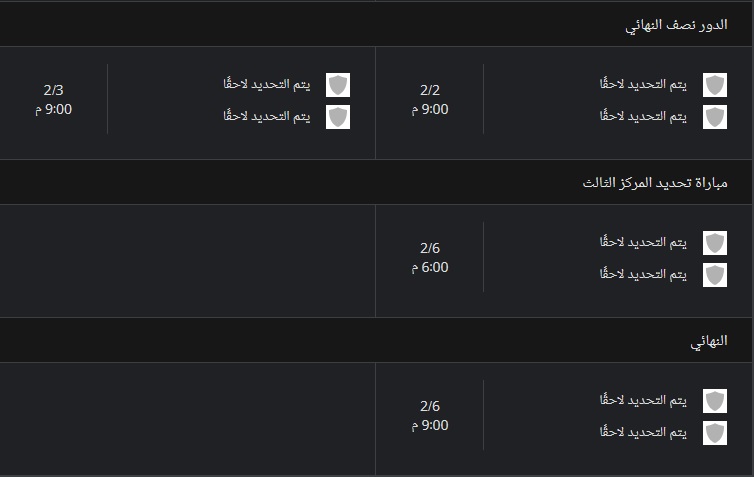The image size is (754, 477).
Task: Click second team shield in 2/2 semi-final
Action: 715,117
